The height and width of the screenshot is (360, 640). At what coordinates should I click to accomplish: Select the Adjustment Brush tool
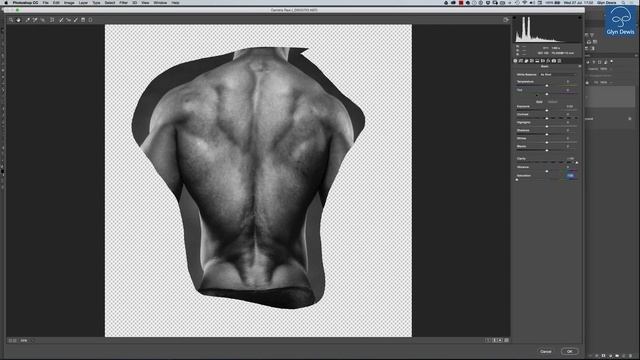pos(76,20)
